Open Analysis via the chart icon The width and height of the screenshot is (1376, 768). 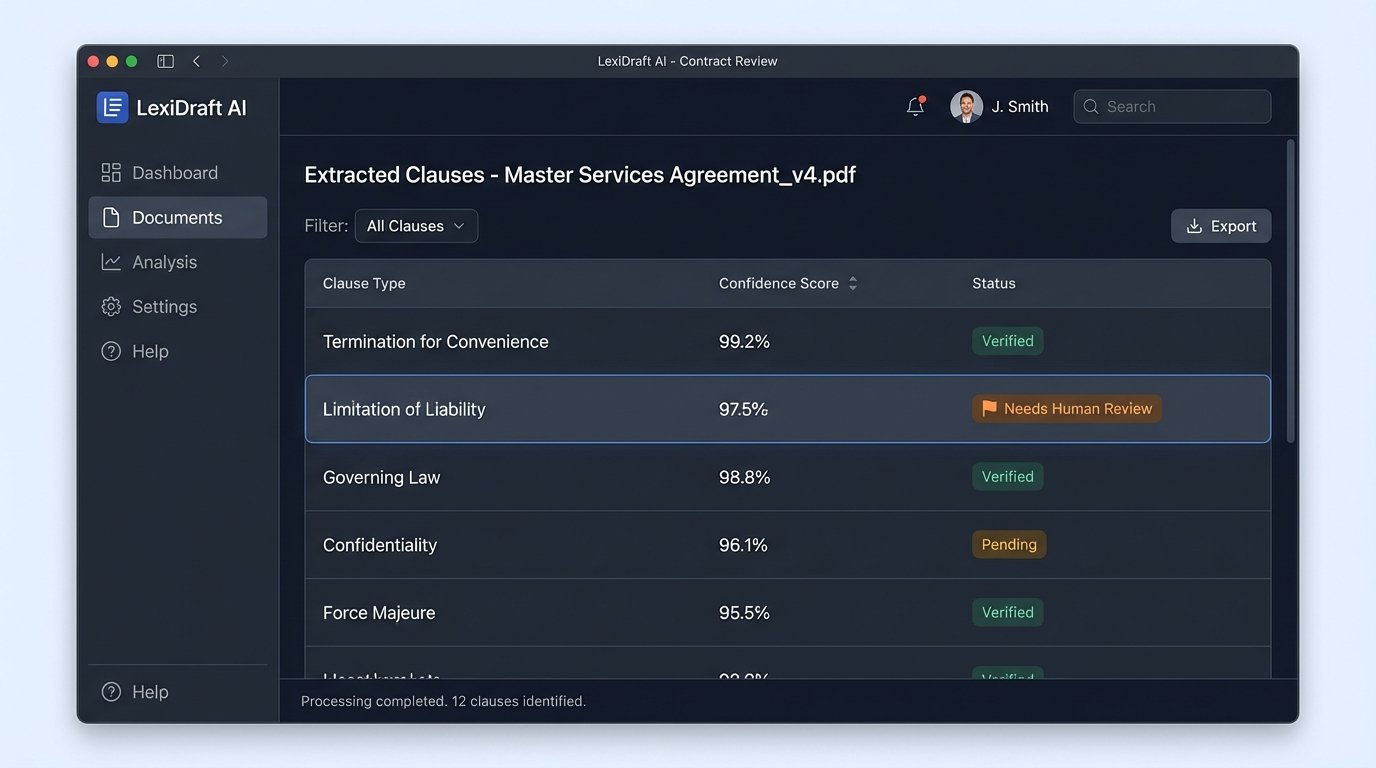point(110,261)
